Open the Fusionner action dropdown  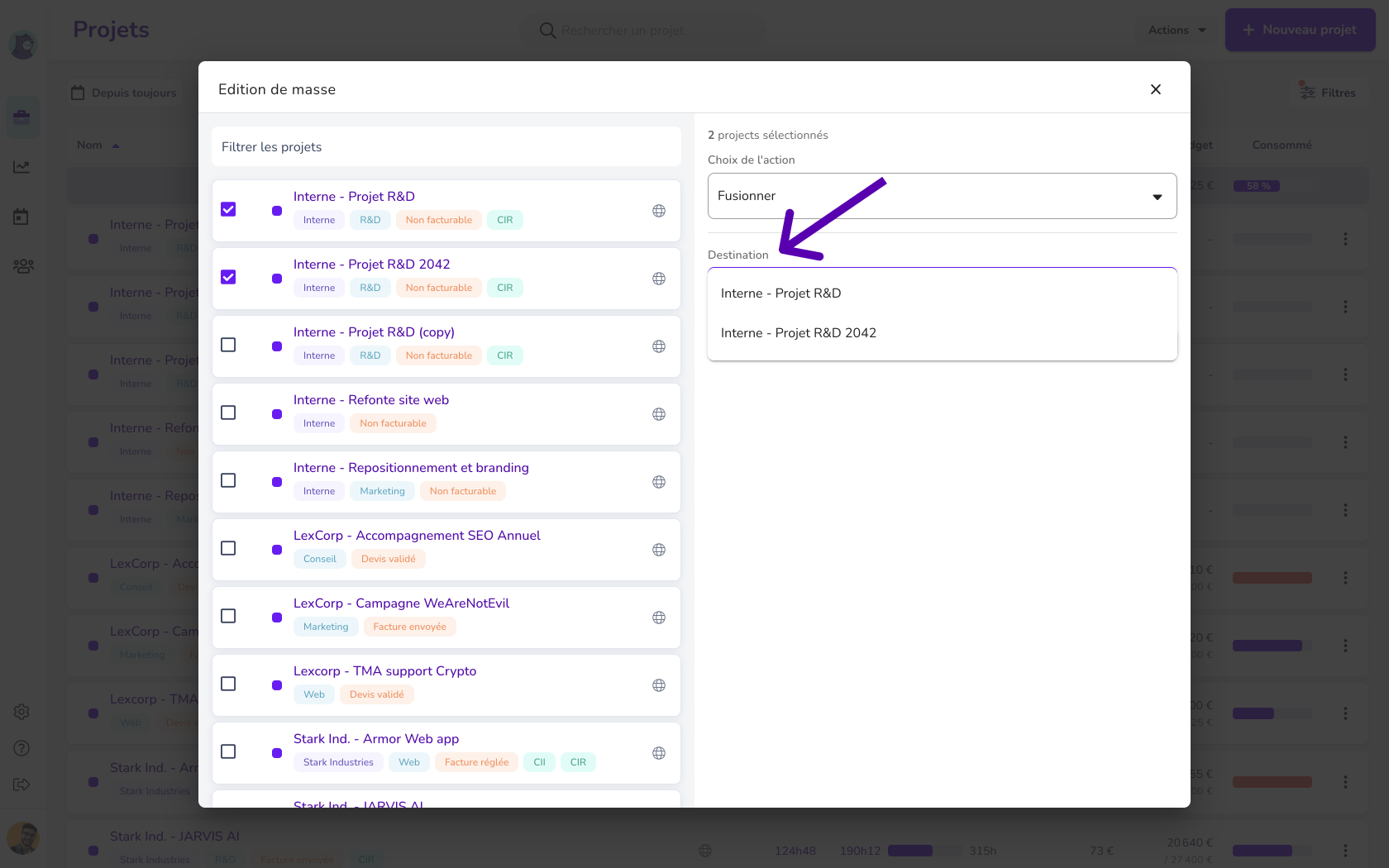(x=942, y=196)
